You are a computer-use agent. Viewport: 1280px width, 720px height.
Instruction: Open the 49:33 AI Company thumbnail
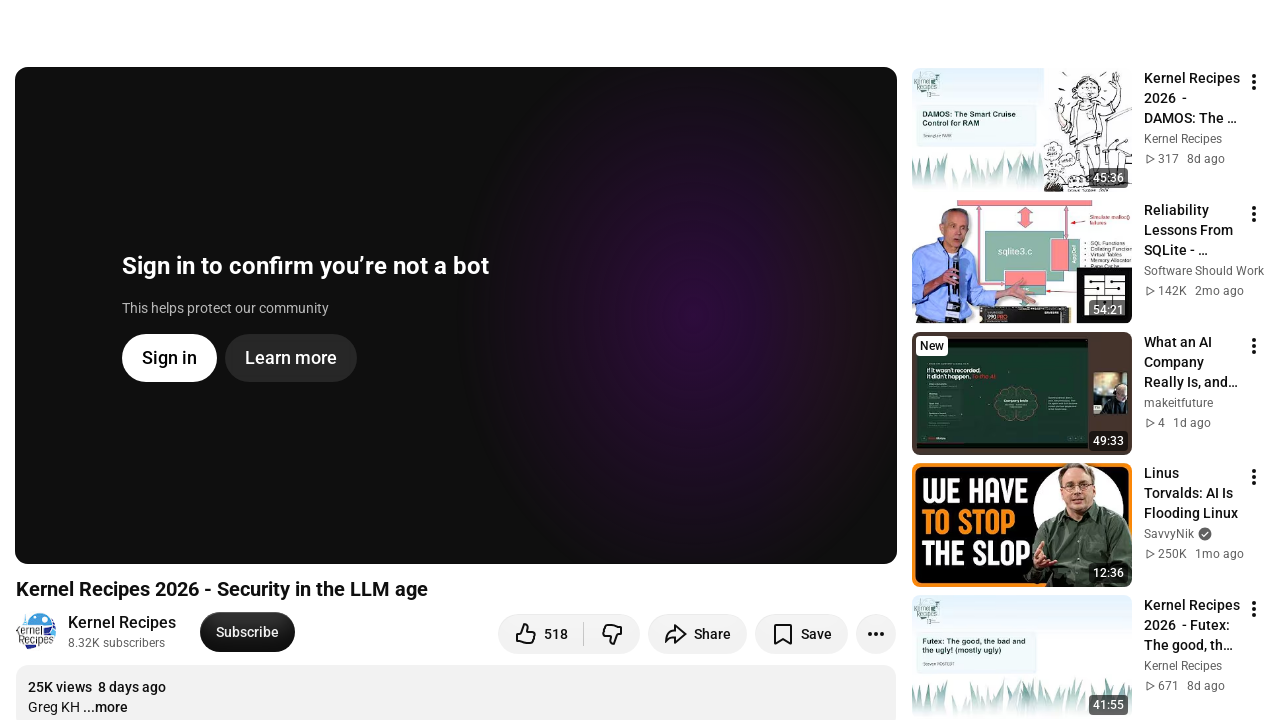pyautogui.click(x=1022, y=394)
